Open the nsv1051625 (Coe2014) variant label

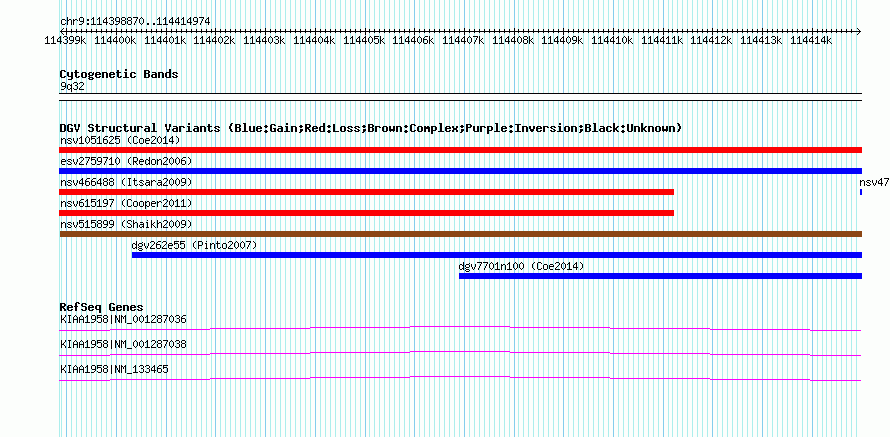[120, 140]
